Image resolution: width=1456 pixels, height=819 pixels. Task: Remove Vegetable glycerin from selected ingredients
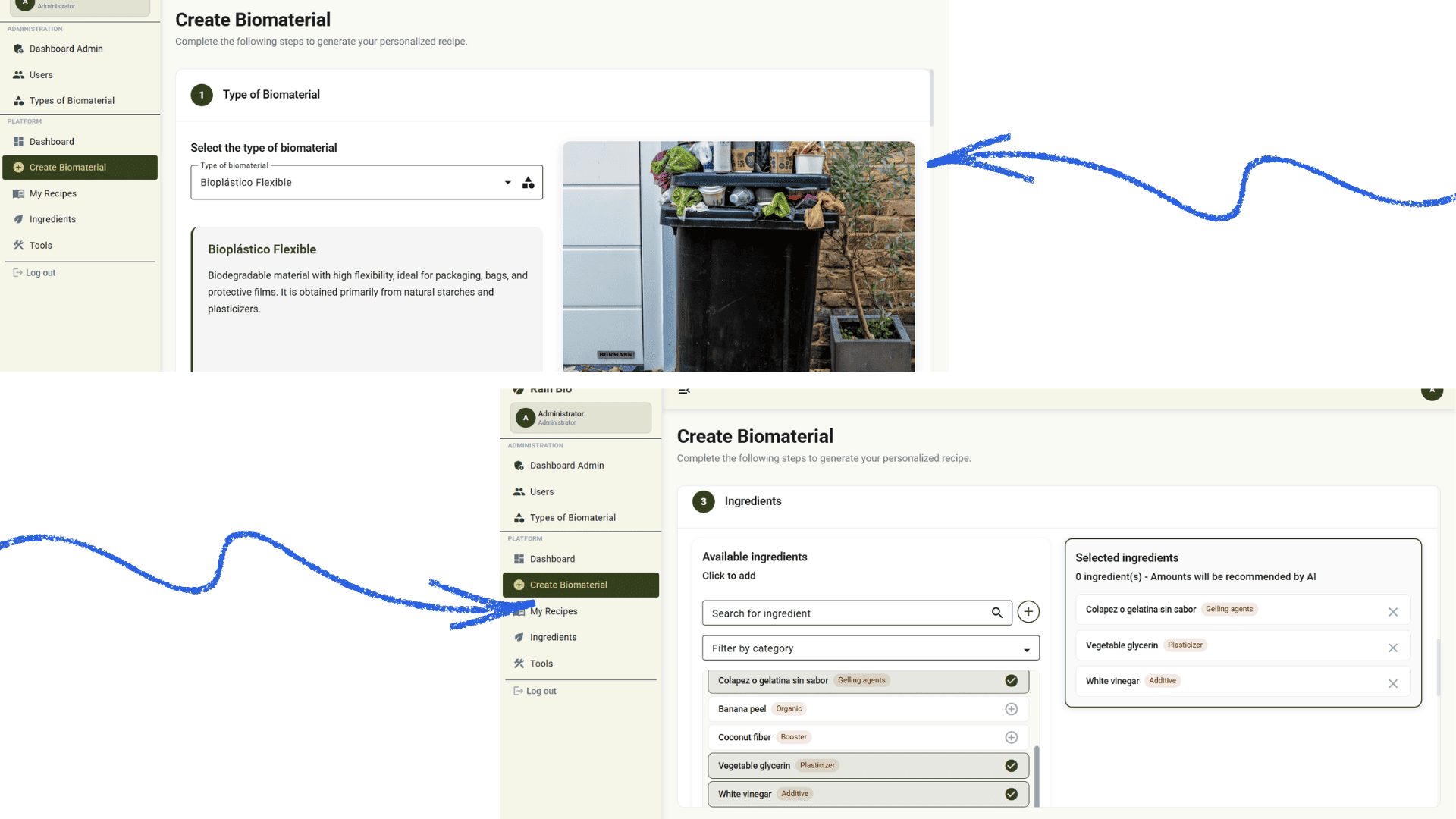[x=1393, y=648]
